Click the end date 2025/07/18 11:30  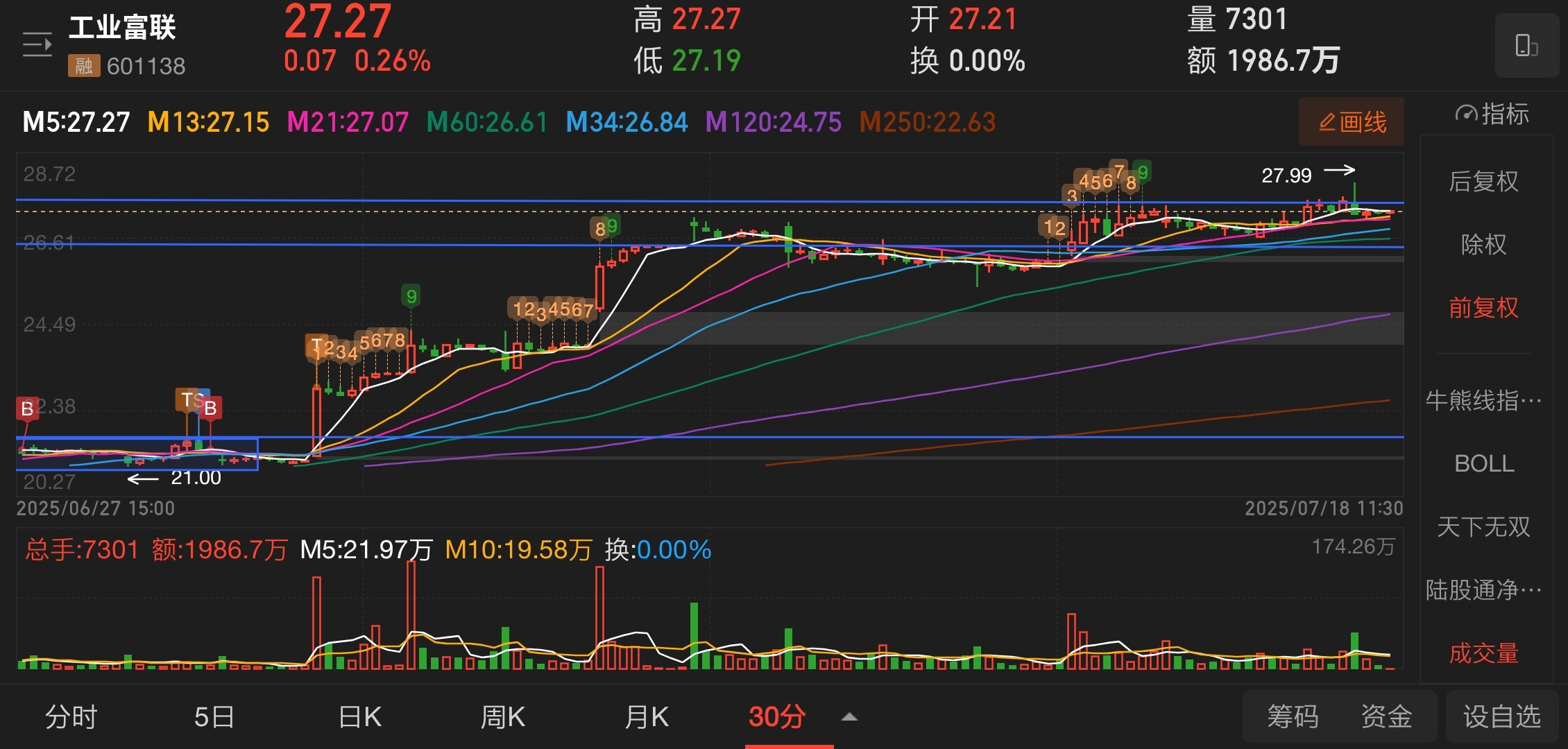[x=1324, y=508]
